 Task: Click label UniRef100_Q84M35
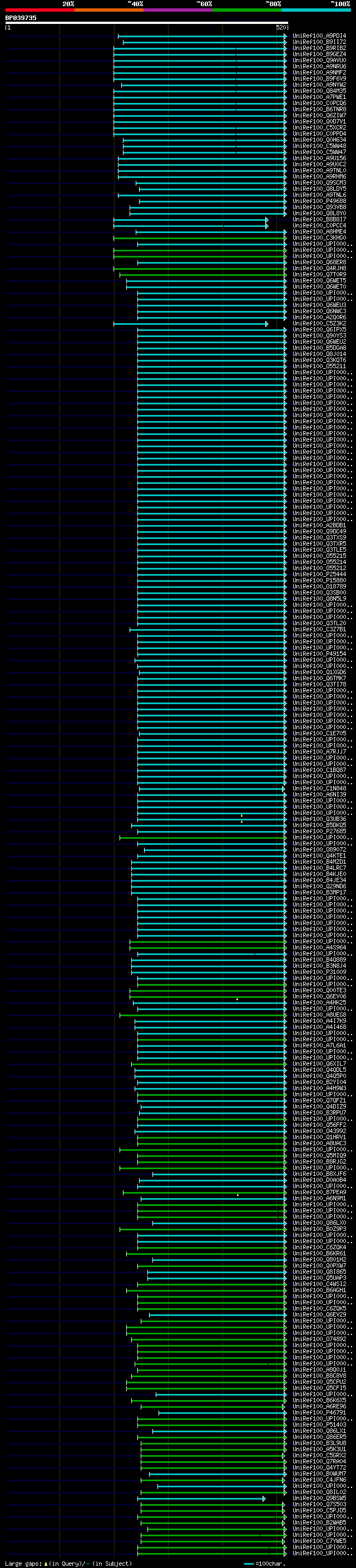319,91
